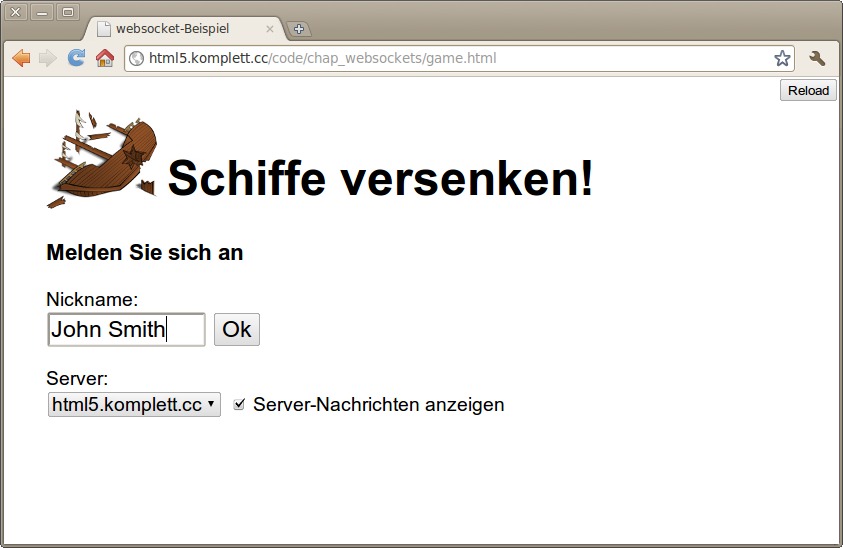Go to the home page icon

(x=104, y=58)
